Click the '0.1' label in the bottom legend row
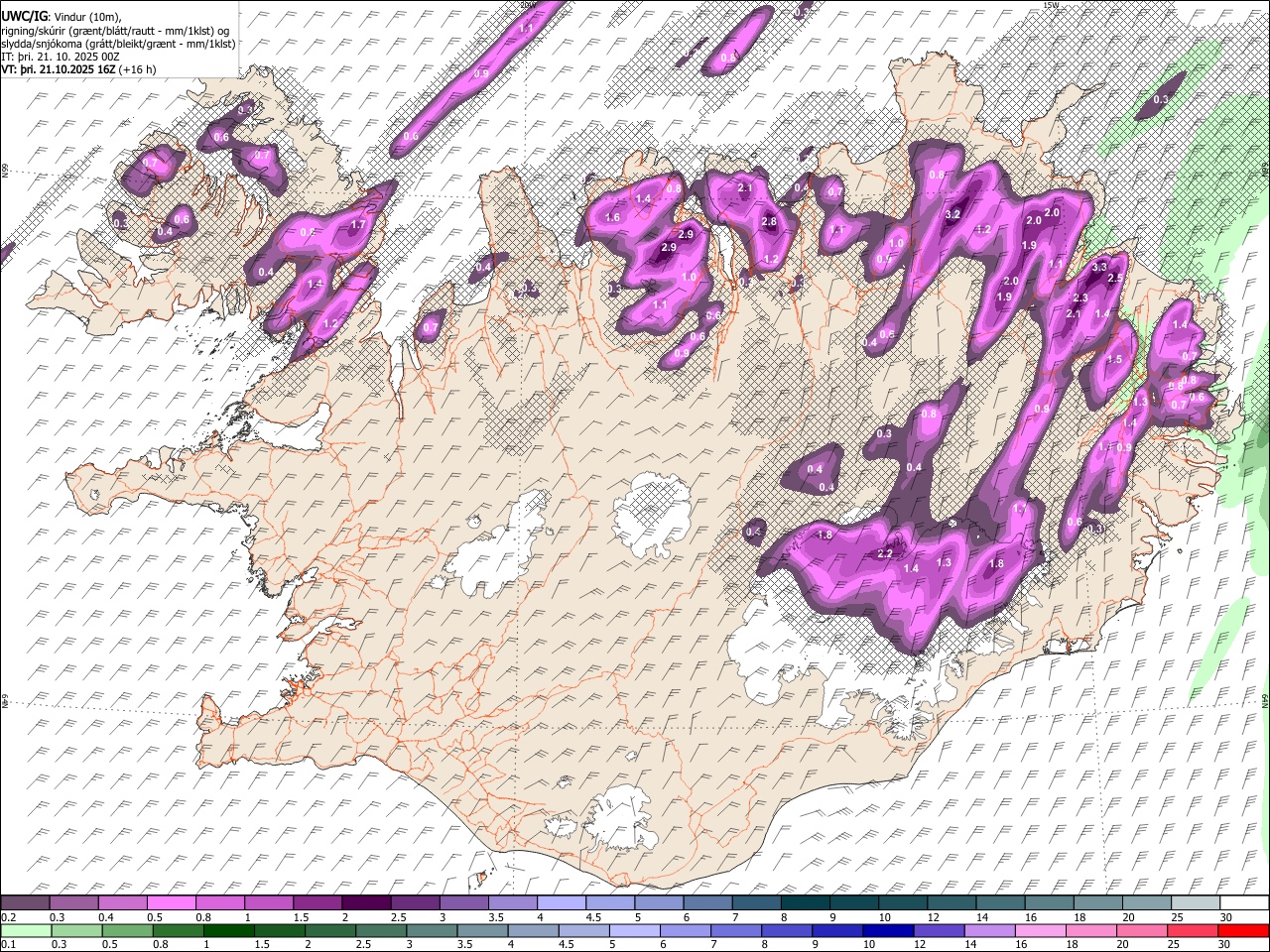Viewport: 1270px width, 952px height. click(x=9, y=945)
